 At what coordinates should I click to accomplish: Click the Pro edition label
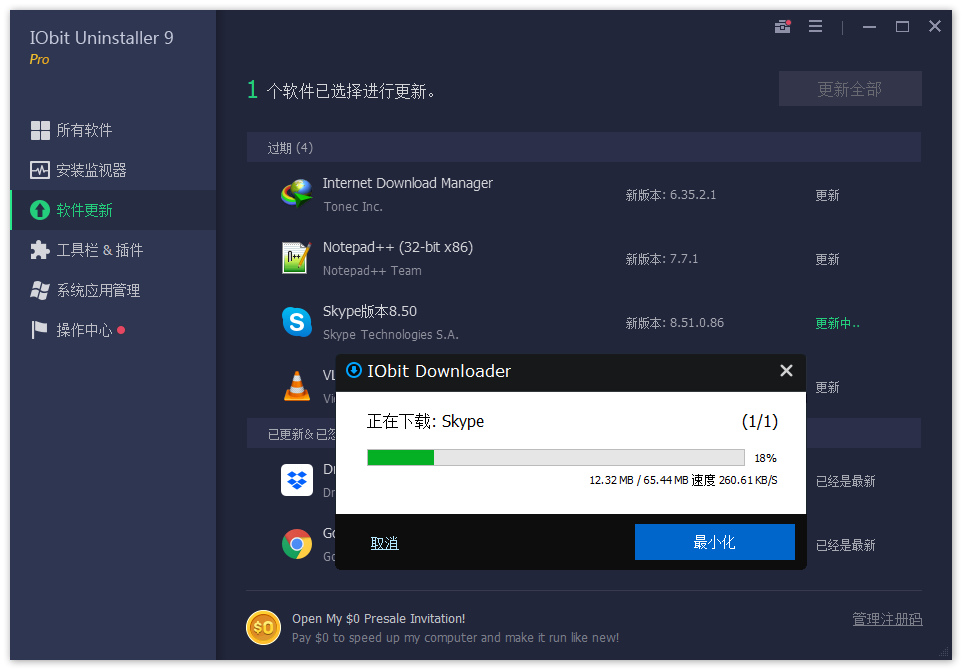tap(39, 60)
